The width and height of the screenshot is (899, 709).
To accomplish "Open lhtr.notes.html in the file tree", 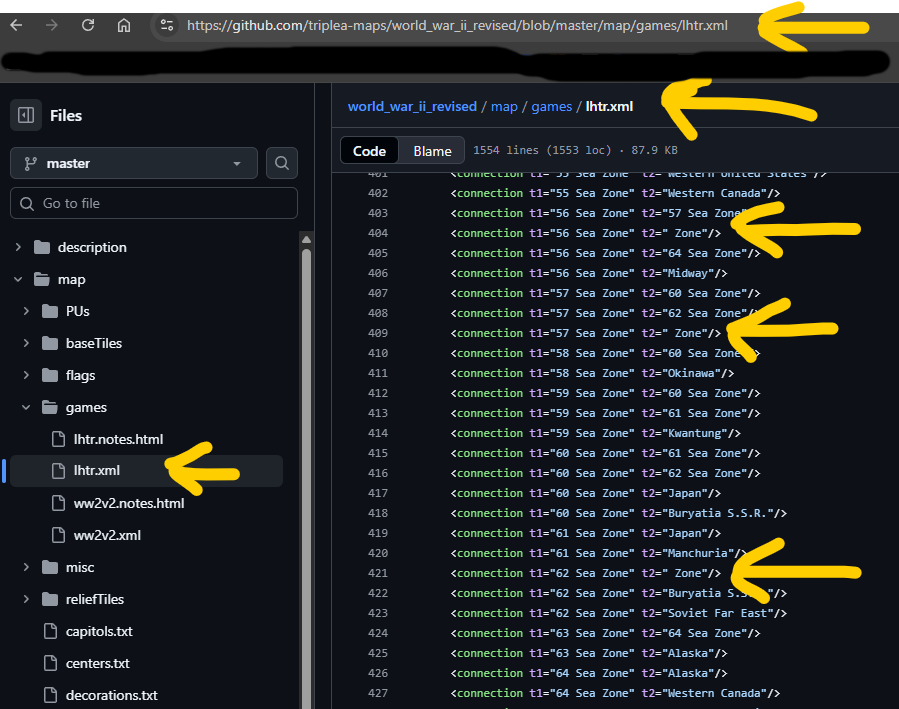I will pos(118,440).
